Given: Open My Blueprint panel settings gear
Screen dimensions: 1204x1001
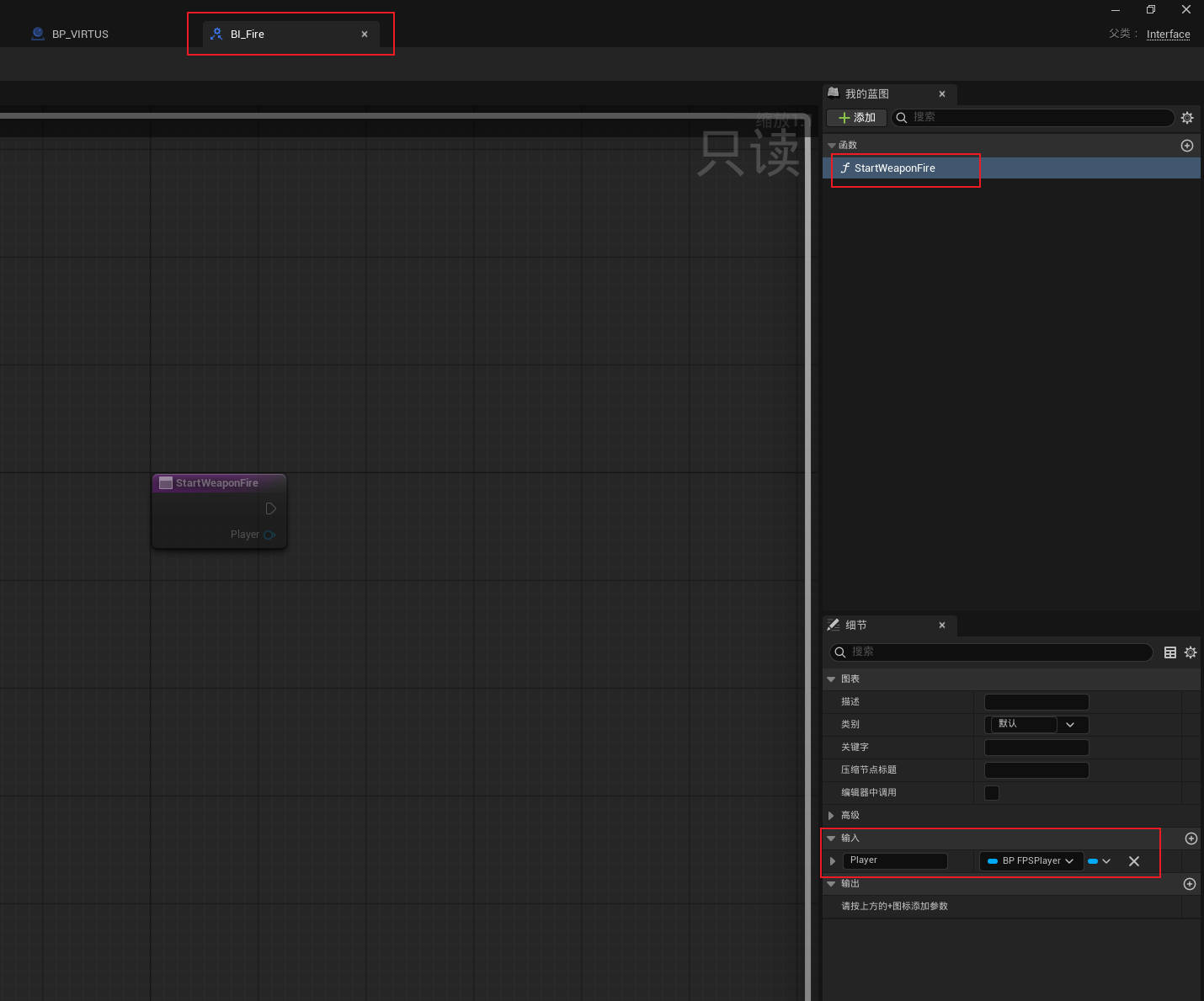Looking at the screenshot, I should [x=1187, y=118].
